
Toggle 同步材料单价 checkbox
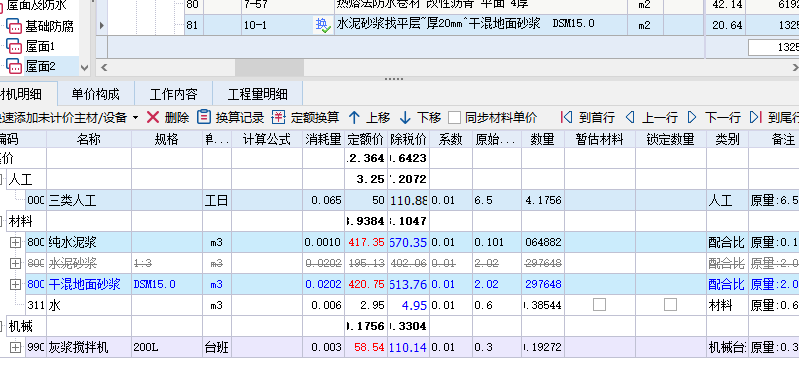pos(454,118)
